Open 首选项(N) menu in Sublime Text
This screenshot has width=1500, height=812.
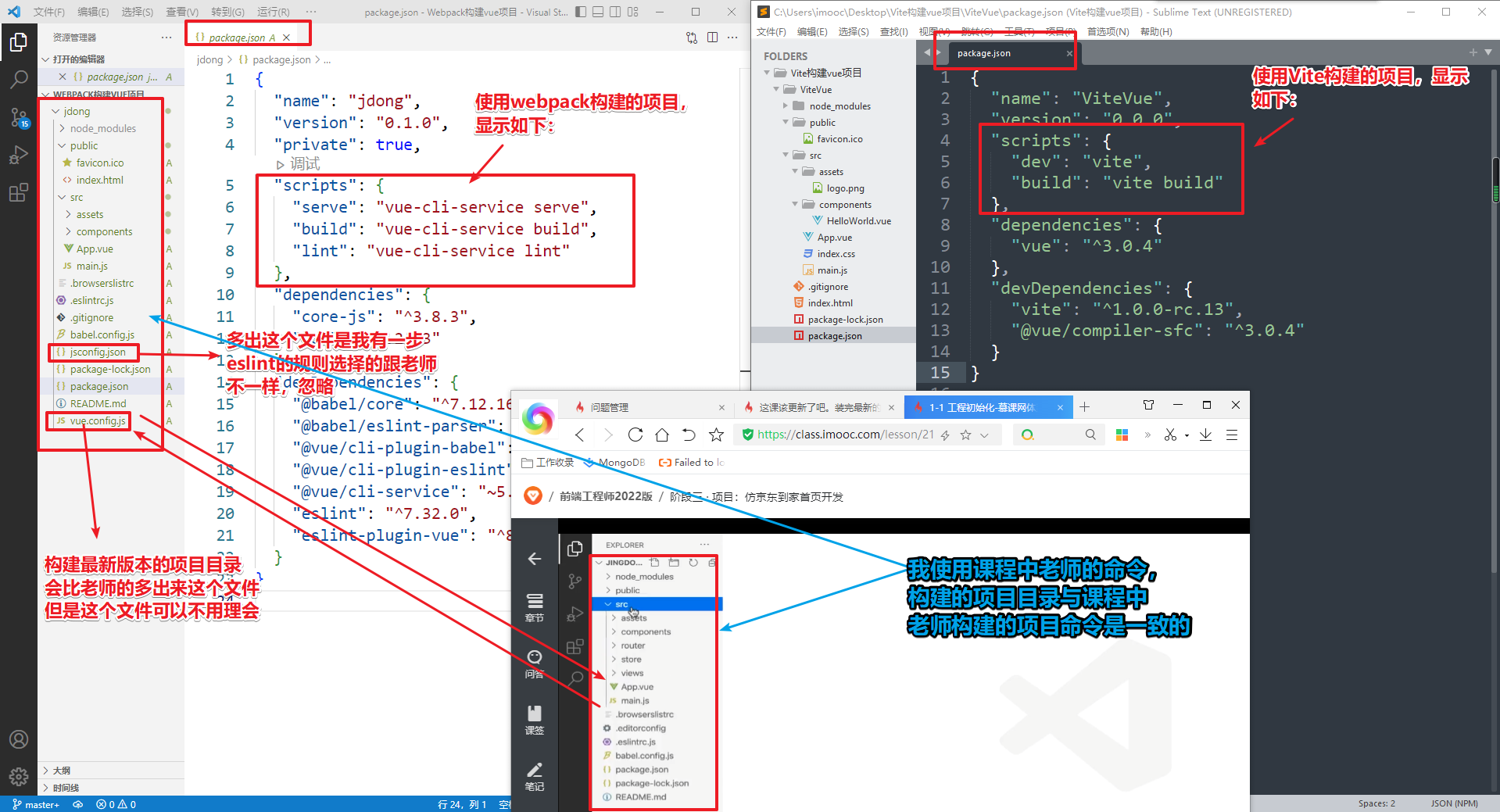(1108, 31)
